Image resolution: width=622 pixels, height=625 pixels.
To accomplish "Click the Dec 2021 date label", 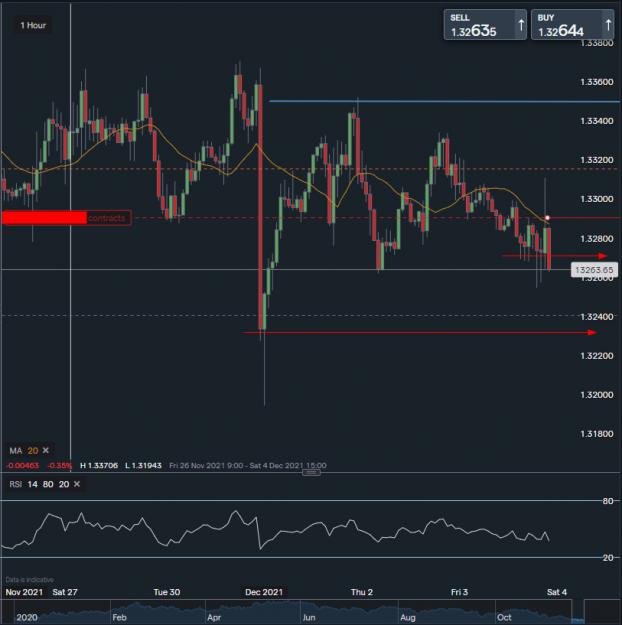I will [264, 592].
